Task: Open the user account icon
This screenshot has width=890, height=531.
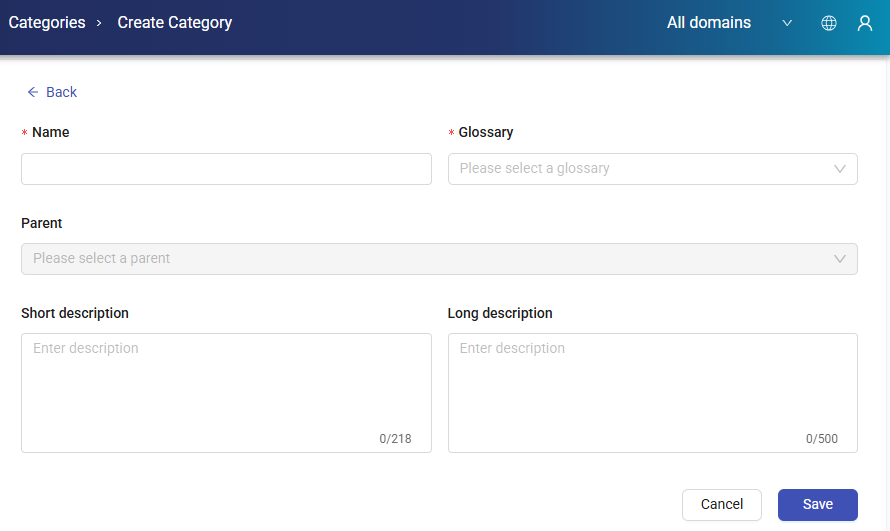Action: point(865,23)
